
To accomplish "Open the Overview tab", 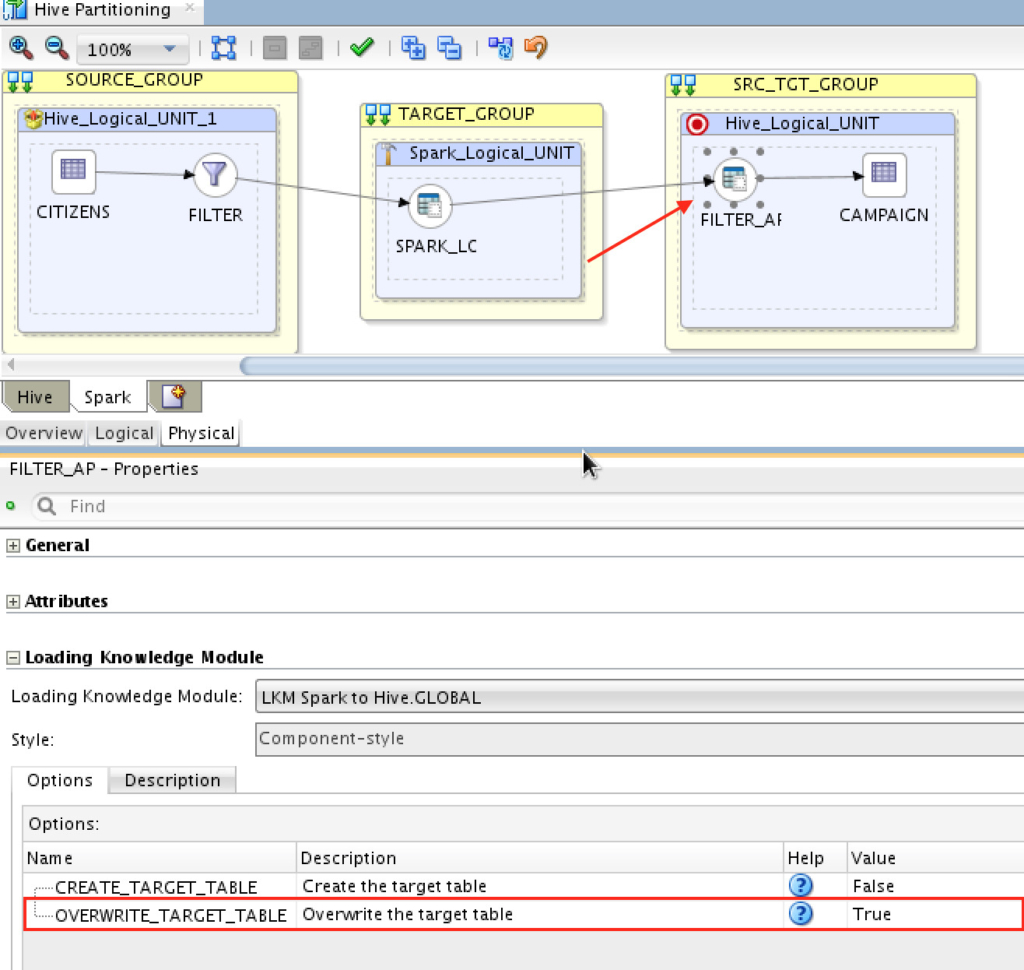I will (44, 433).
